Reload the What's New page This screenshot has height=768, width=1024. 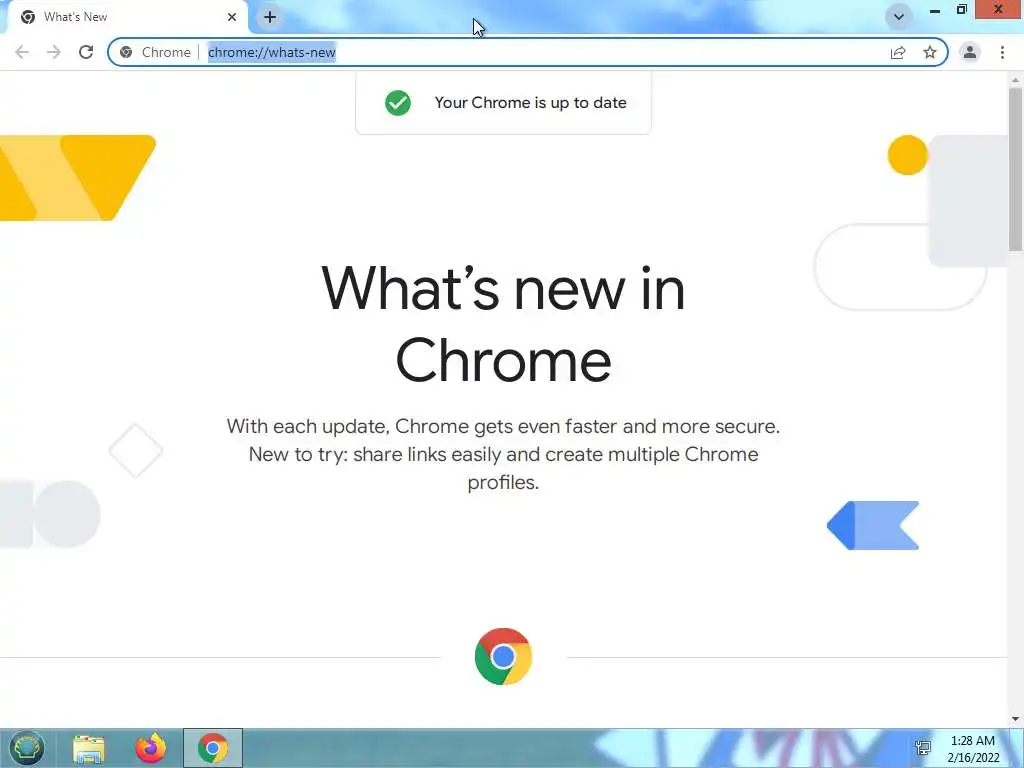coord(86,52)
